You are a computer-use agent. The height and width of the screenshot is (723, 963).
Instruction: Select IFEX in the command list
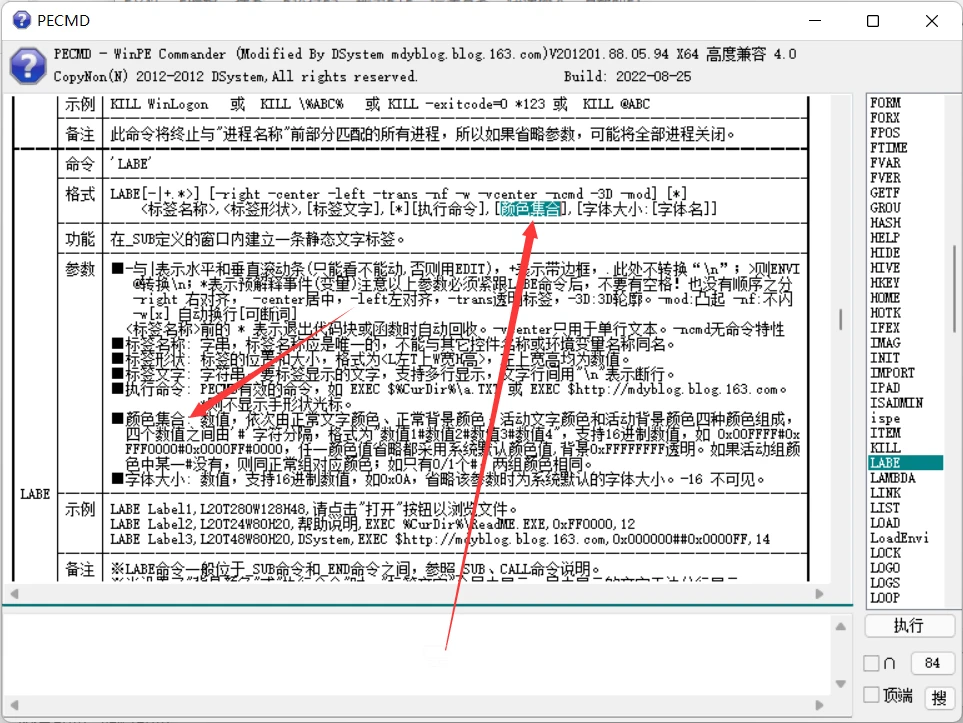[x=884, y=328]
